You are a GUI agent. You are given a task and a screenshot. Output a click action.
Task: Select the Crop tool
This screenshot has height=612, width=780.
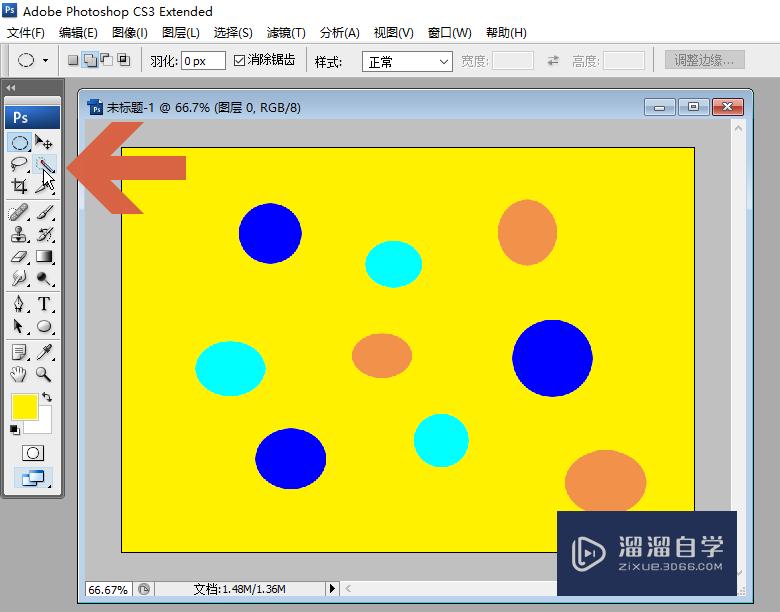click(x=19, y=186)
